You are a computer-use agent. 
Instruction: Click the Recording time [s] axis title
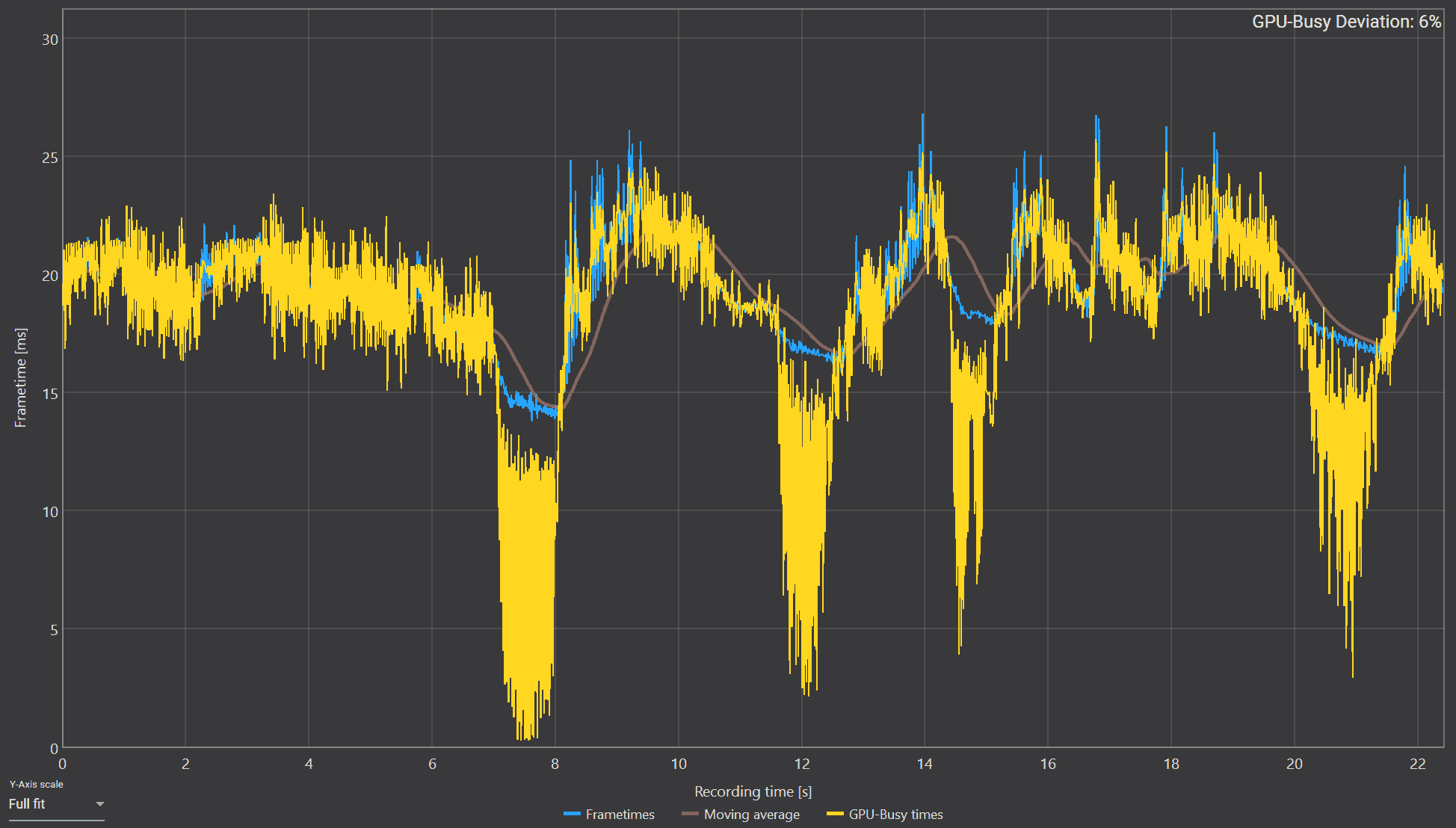[753, 791]
